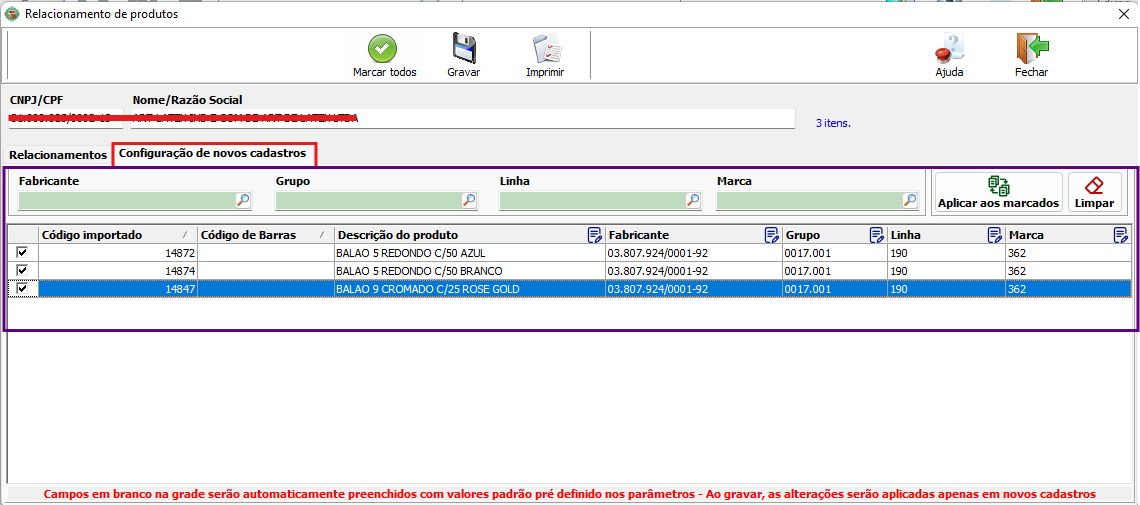
Task: Click the window close X button
Action: [x=1123, y=13]
